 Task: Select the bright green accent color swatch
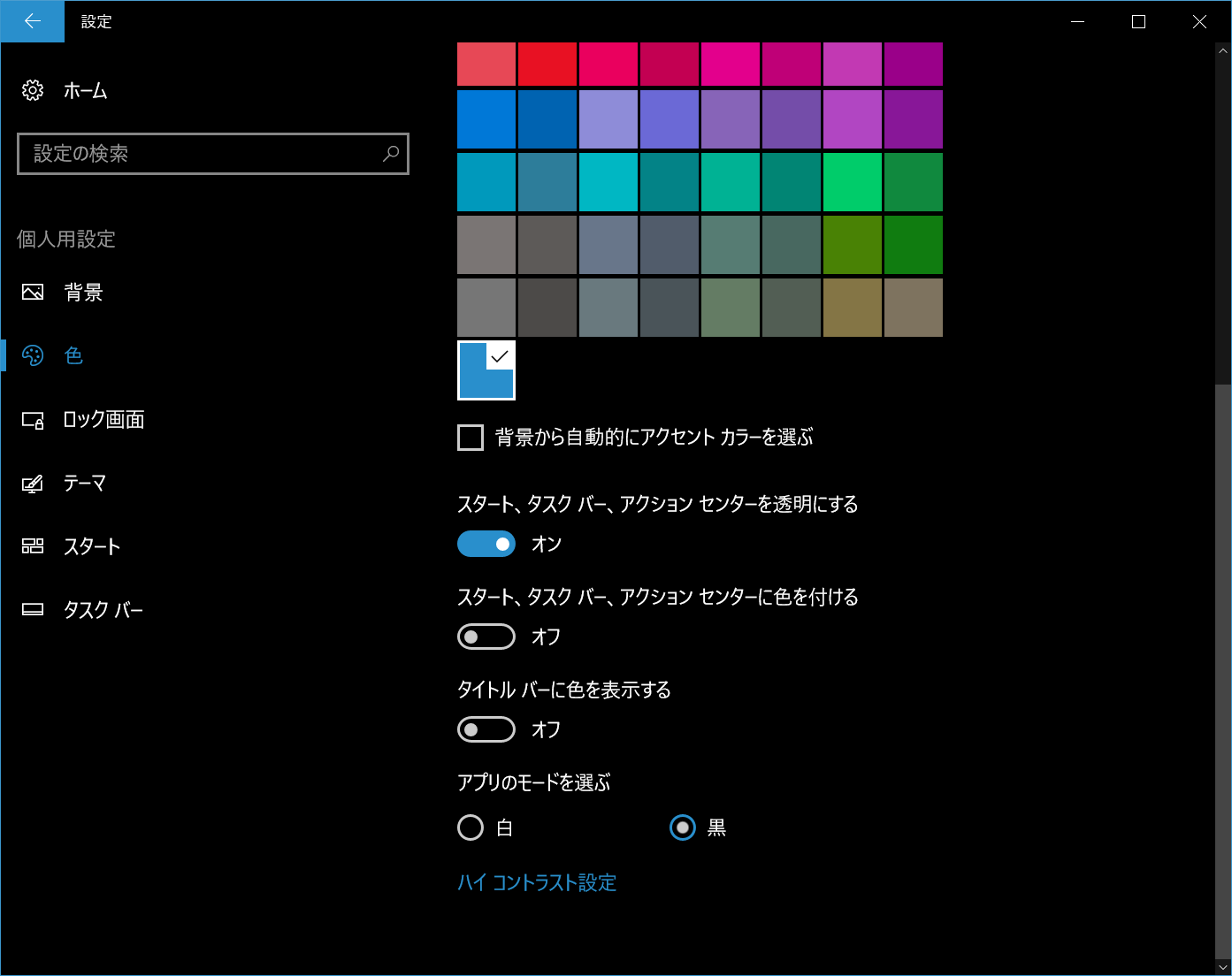click(852, 182)
